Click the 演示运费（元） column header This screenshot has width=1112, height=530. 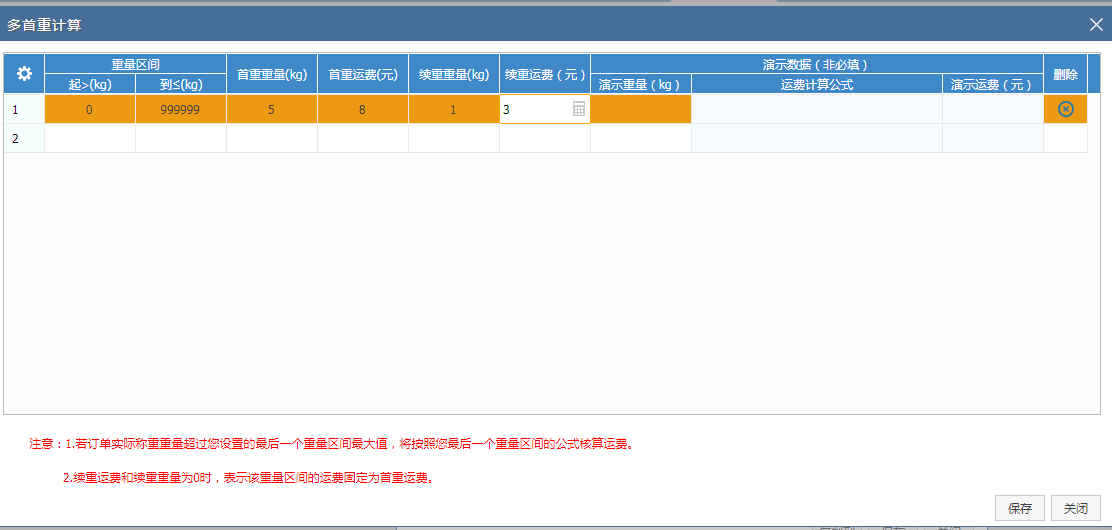click(993, 84)
